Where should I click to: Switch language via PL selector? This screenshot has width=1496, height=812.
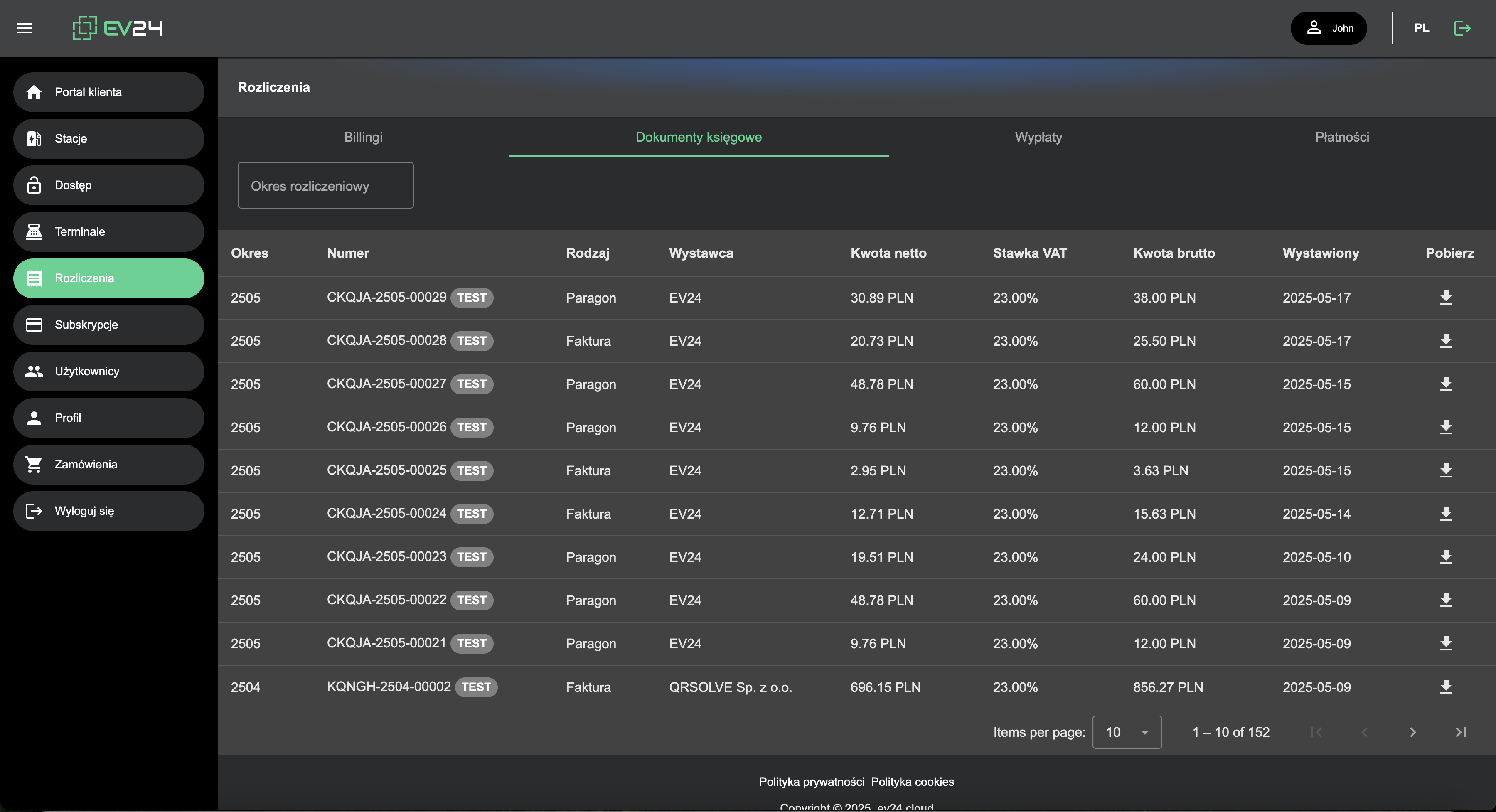1421,28
